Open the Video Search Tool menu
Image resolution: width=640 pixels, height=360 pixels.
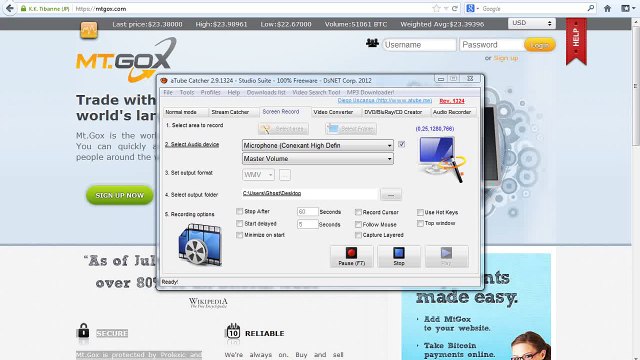pyautogui.click(x=316, y=92)
